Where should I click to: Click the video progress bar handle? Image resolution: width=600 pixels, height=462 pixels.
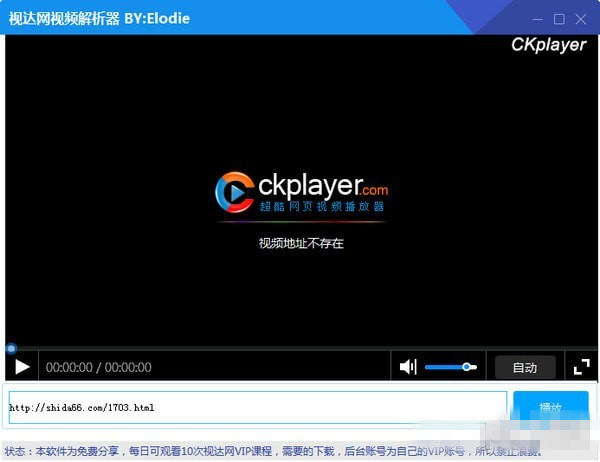(x=11, y=348)
